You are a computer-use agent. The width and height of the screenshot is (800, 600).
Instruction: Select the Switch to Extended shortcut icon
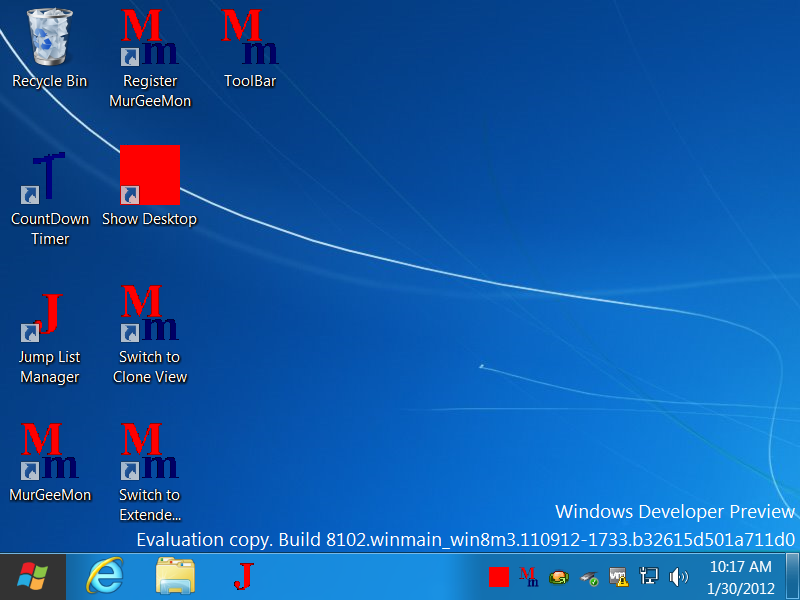pyautogui.click(x=150, y=472)
